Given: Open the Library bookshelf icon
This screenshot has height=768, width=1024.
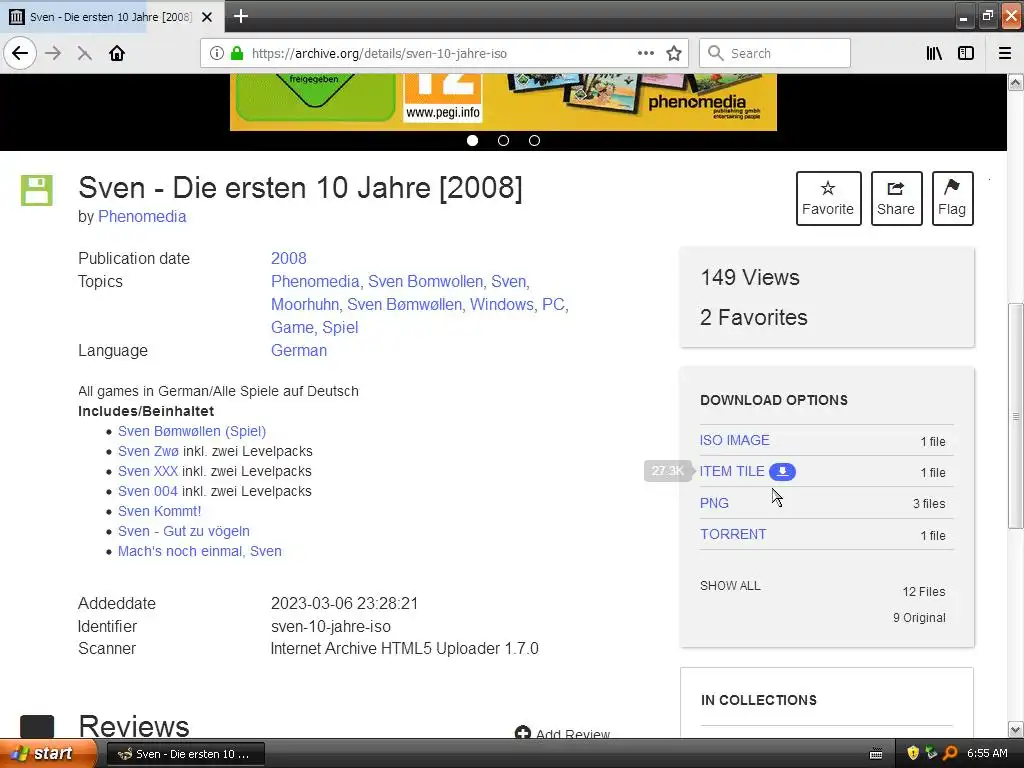Looking at the screenshot, I should tap(934, 53).
